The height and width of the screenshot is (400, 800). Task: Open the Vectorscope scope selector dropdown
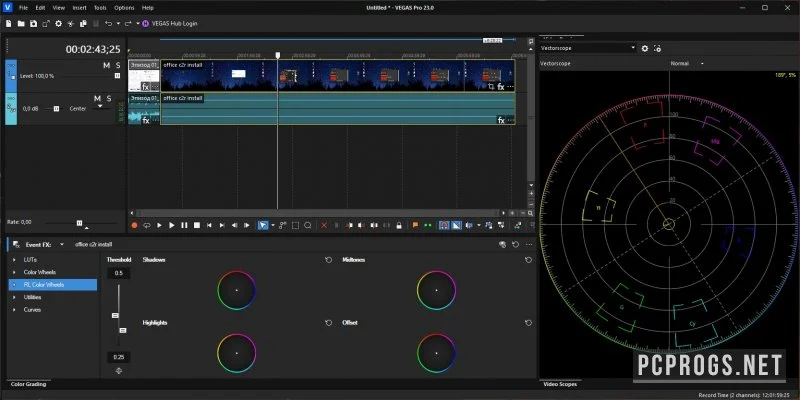588,48
